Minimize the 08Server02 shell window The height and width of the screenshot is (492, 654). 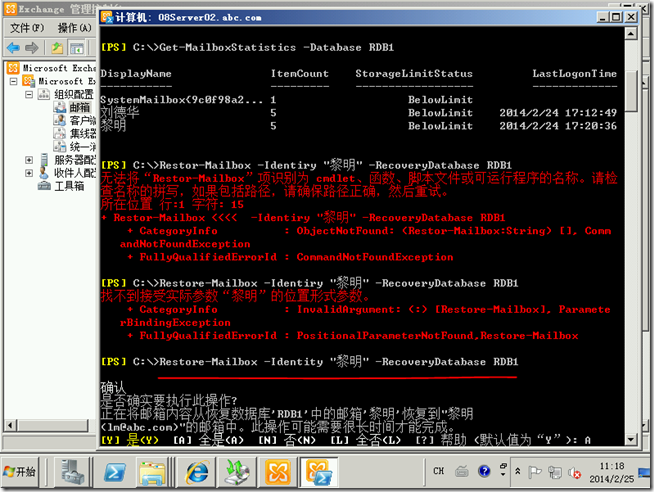pos(603,17)
